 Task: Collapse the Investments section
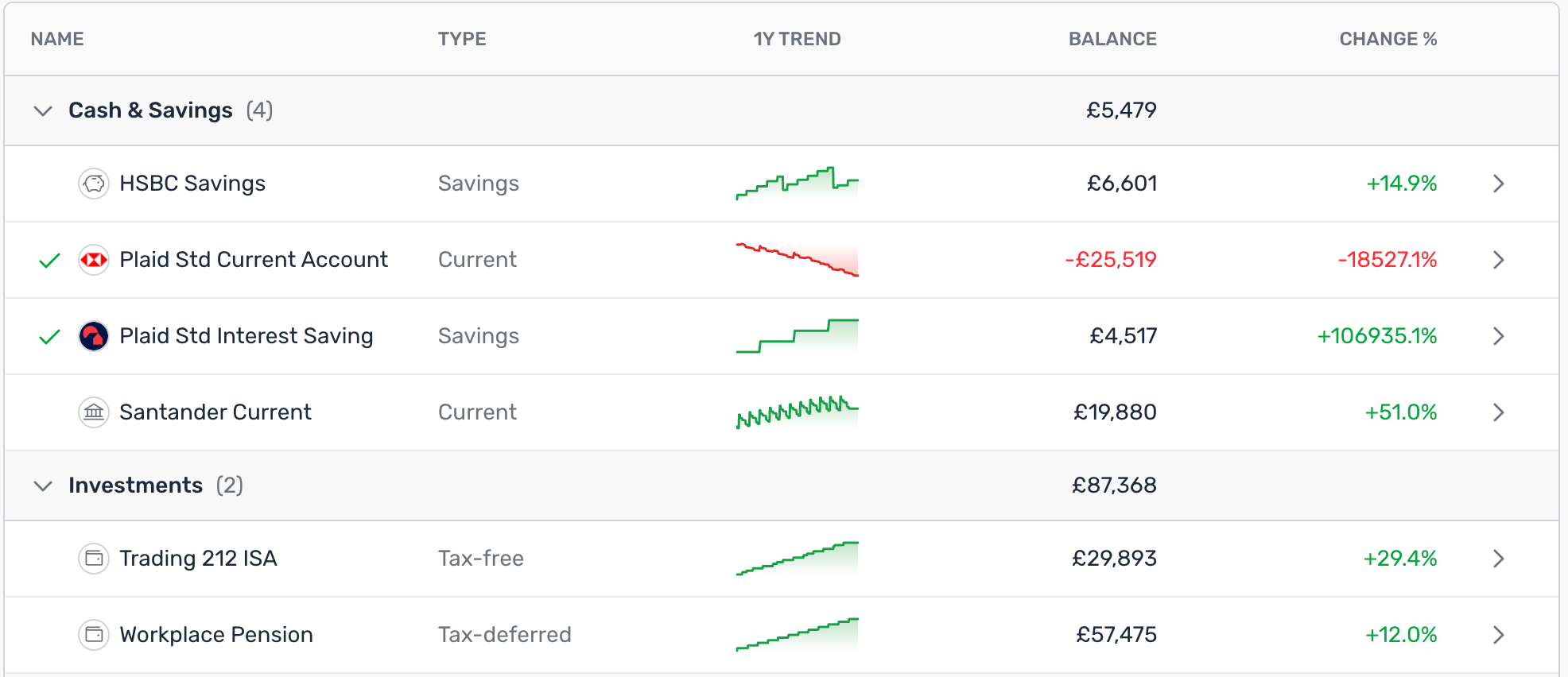point(44,486)
